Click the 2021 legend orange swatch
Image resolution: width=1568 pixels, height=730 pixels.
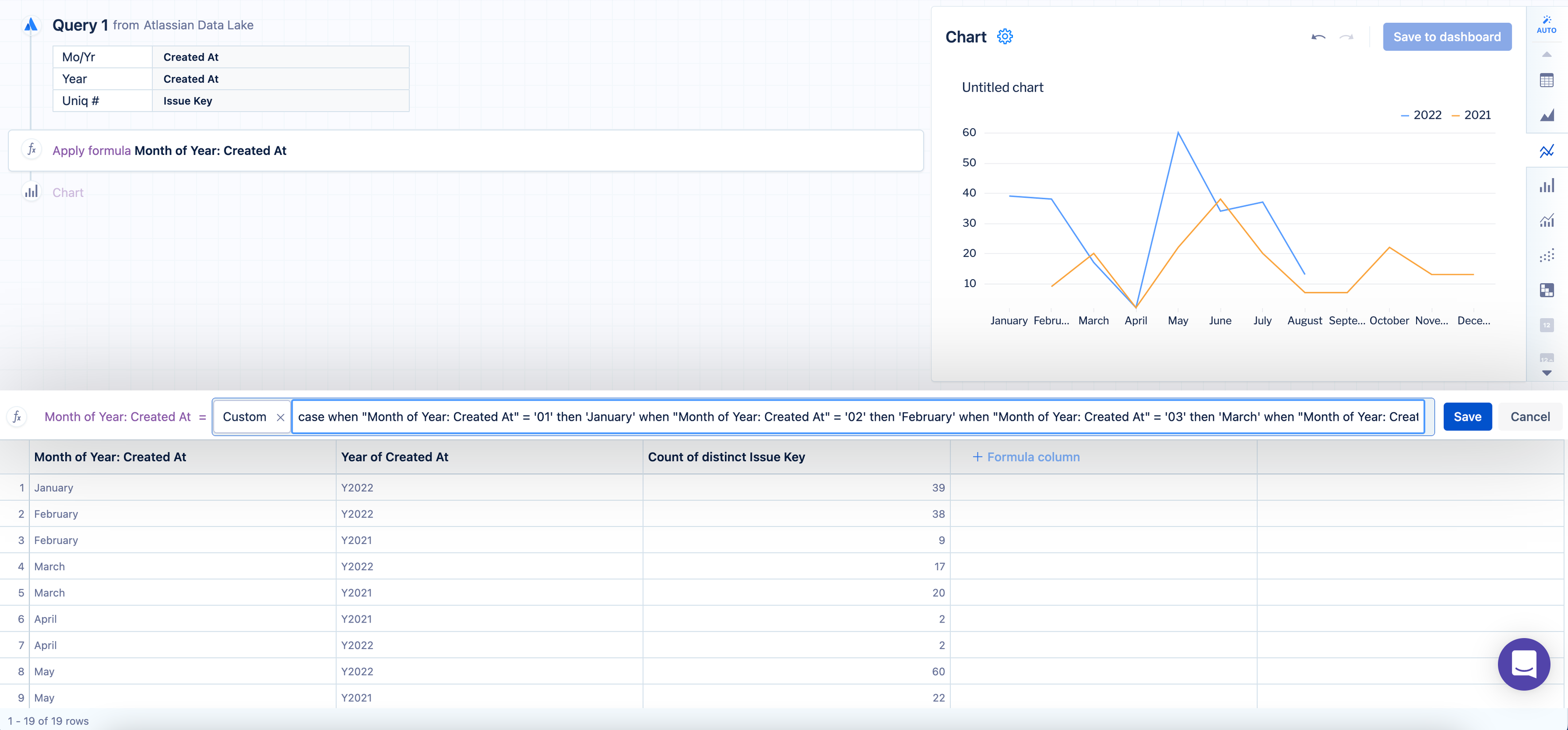tap(1456, 115)
